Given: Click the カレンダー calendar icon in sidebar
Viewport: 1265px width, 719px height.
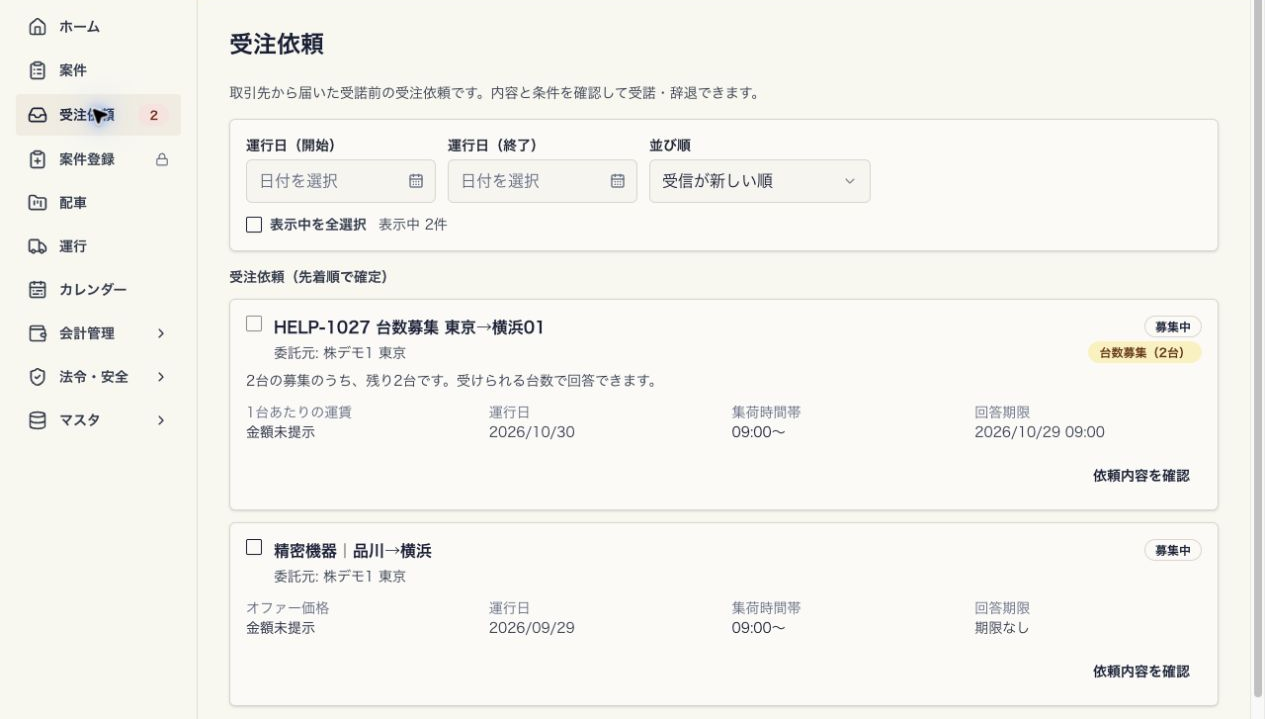Looking at the screenshot, I should click(x=37, y=290).
